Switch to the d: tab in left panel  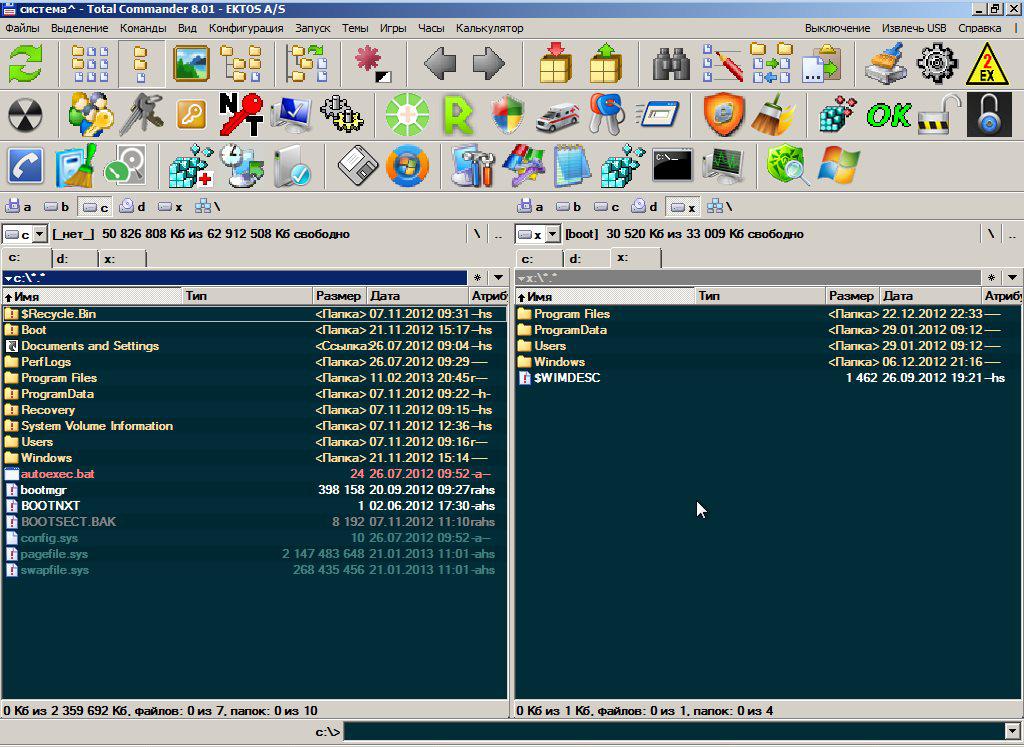click(x=74, y=259)
